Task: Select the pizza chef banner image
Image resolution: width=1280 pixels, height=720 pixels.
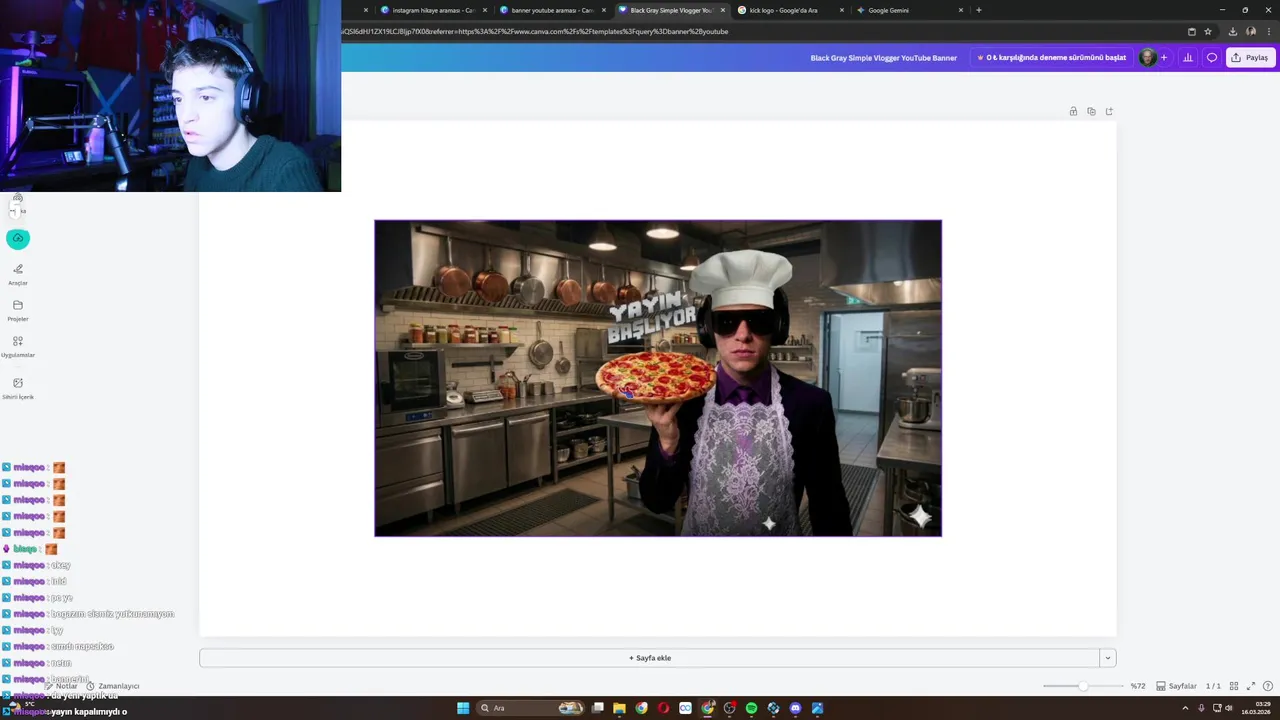Action: click(x=658, y=378)
